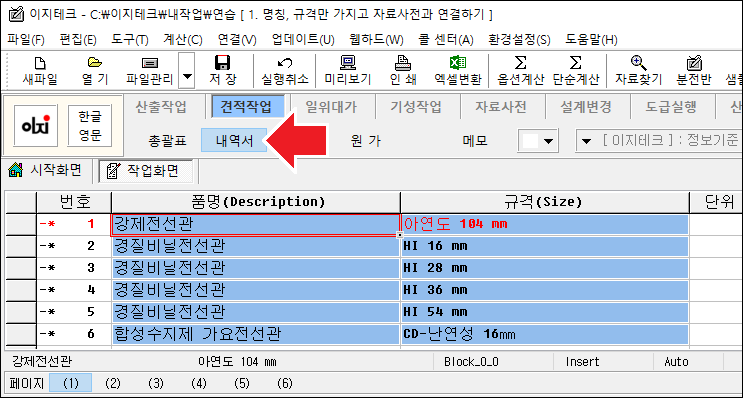Click Insert status bar indicator
Image resolution: width=743 pixels, height=398 pixels.
click(582, 362)
